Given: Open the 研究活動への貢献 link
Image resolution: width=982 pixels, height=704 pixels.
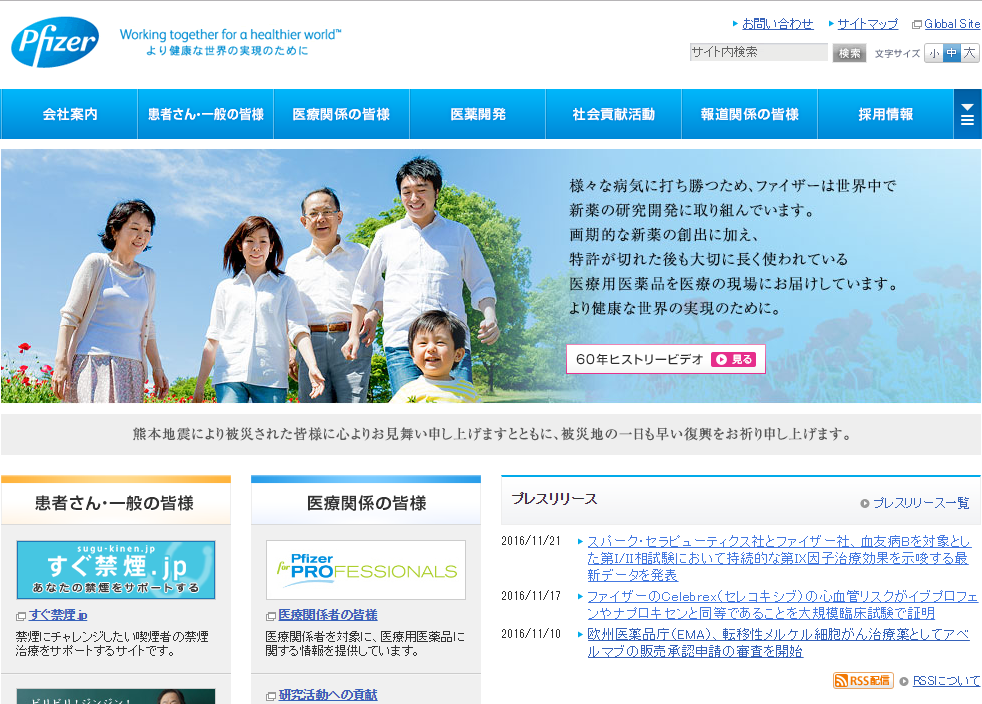Looking at the screenshot, I should coord(328,695).
